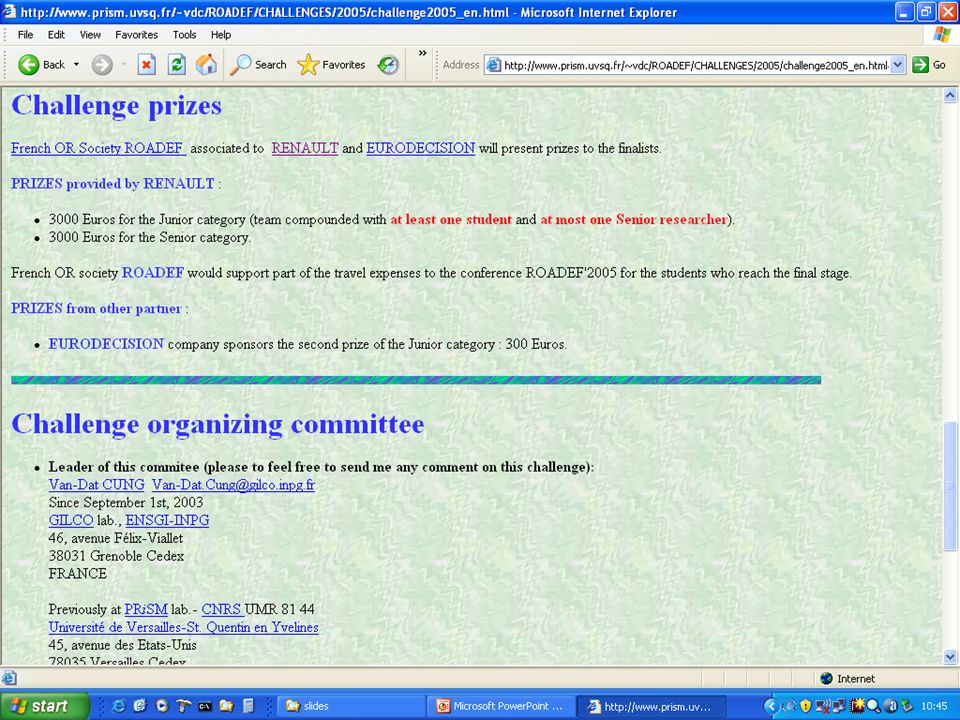
Task: Click inside the Address bar URL field
Action: point(696,64)
